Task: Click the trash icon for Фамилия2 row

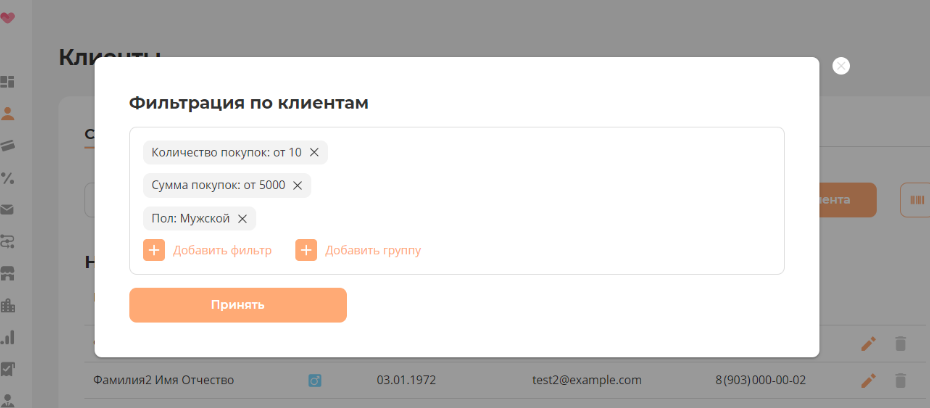Action: [x=900, y=380]
